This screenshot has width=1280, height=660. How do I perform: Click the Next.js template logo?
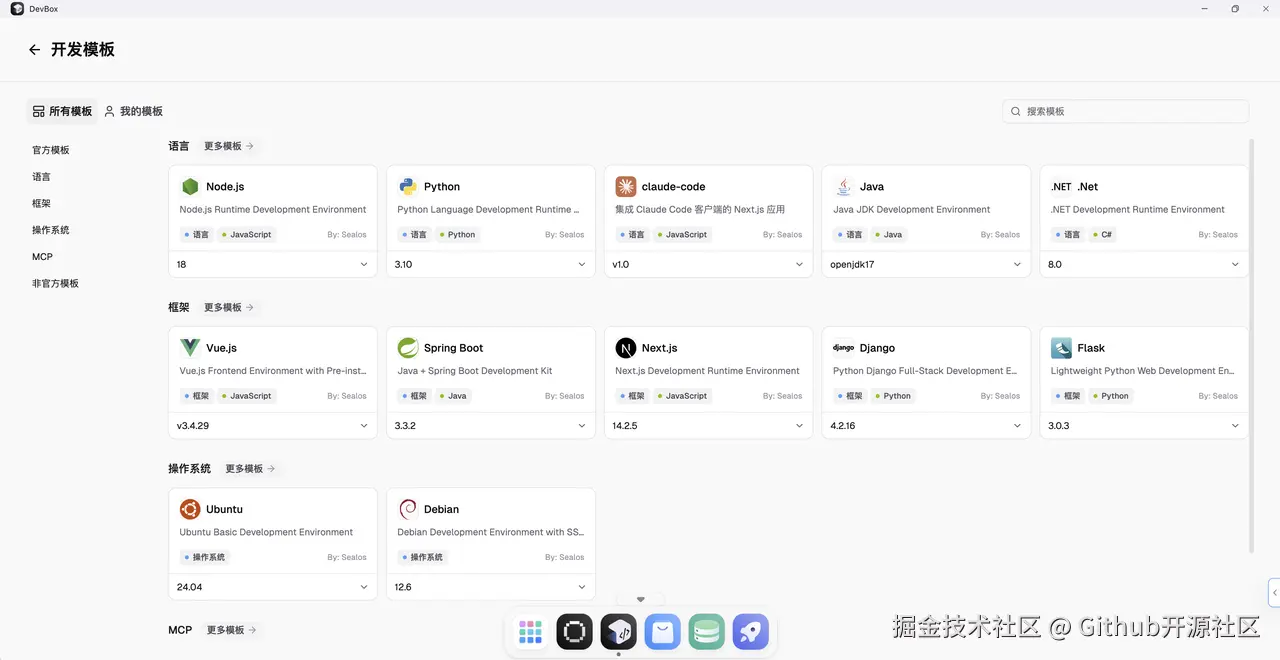(625, 348)
